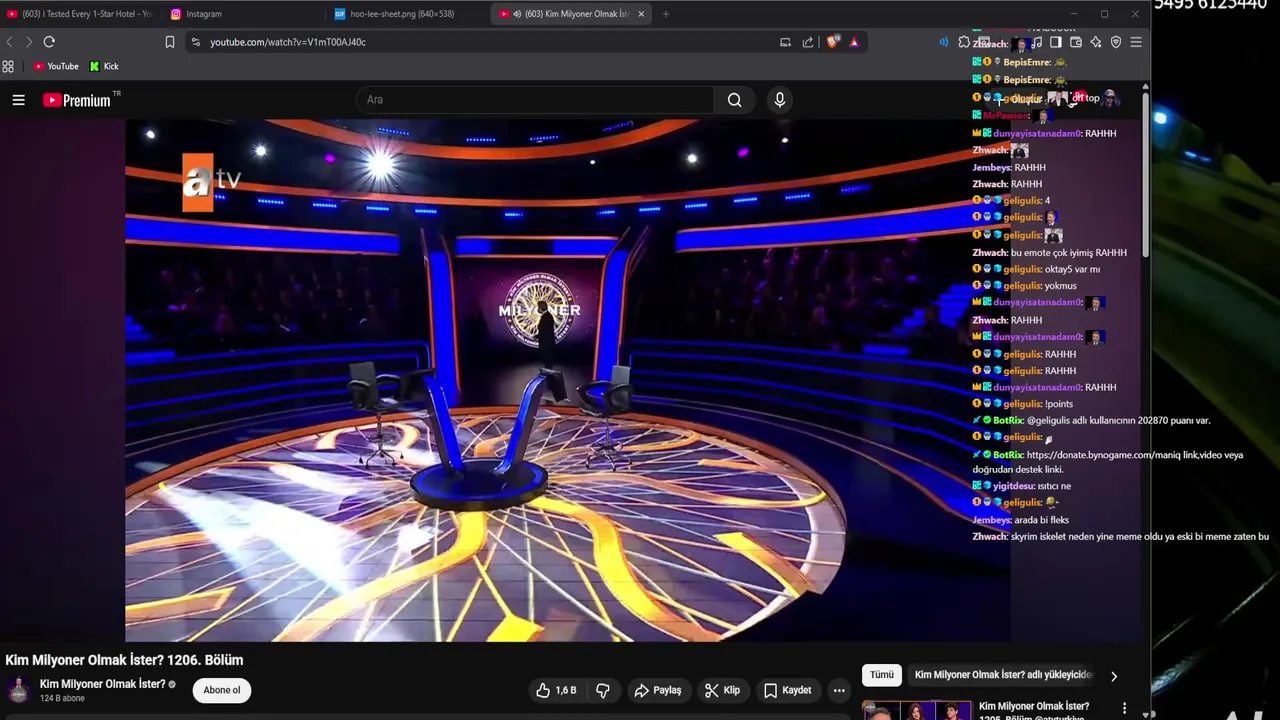Screen dimensions: 1280x720
Task: Open the YouTube bookmark in bookmarks bar
Action: click(56, 66)
